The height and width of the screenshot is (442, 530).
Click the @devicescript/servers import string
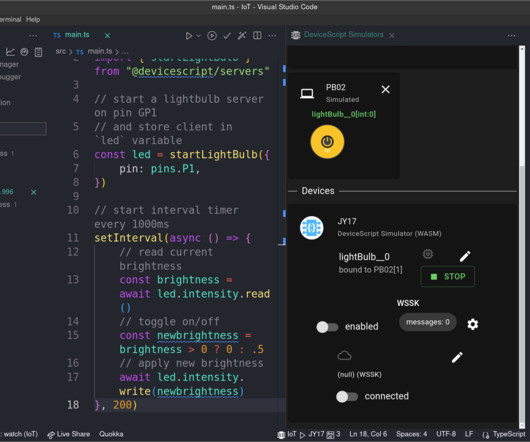(x=198, y=71)
